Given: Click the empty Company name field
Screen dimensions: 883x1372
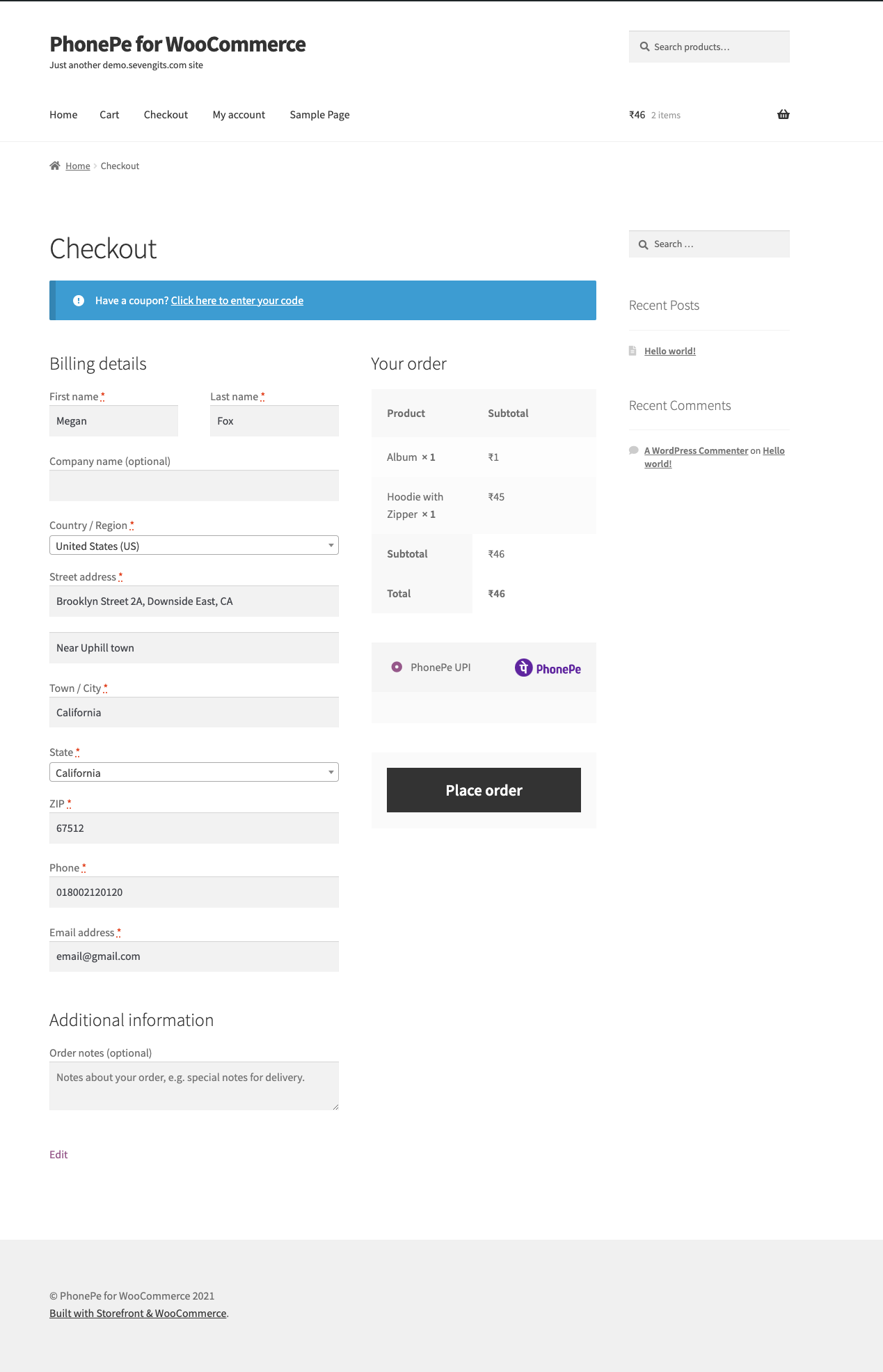Looking at the screenshot, I should 194,486.
